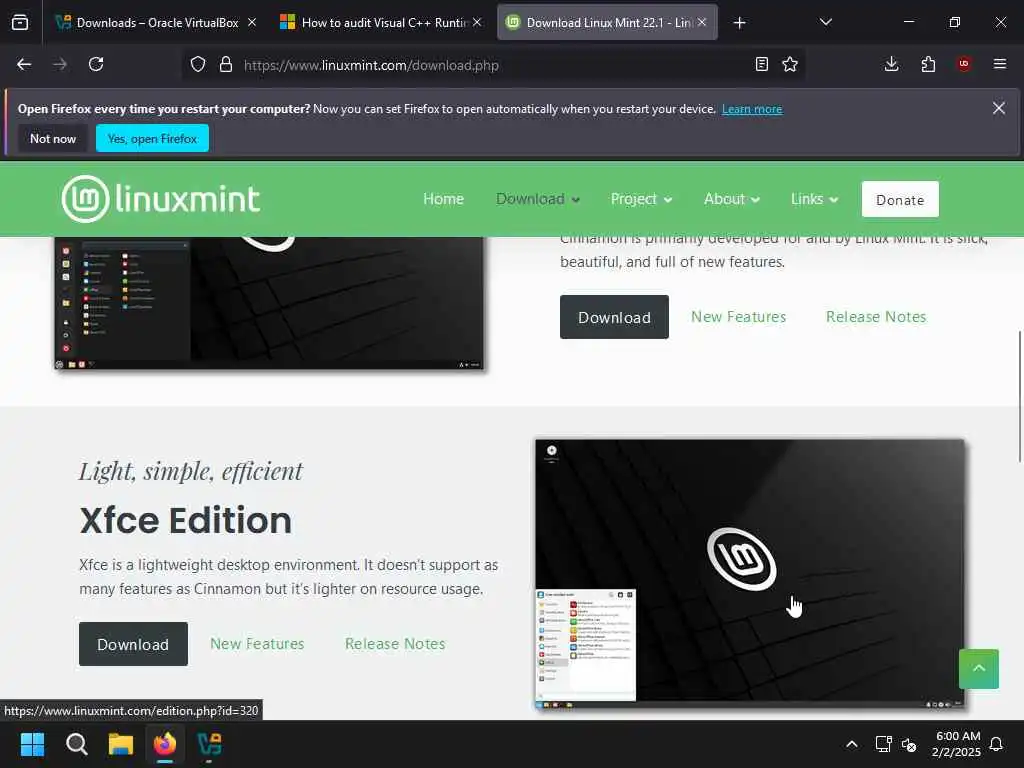Select Download Linux Mint 22.1 tab
Screen dimensions: 1024x768
point(607,22)
